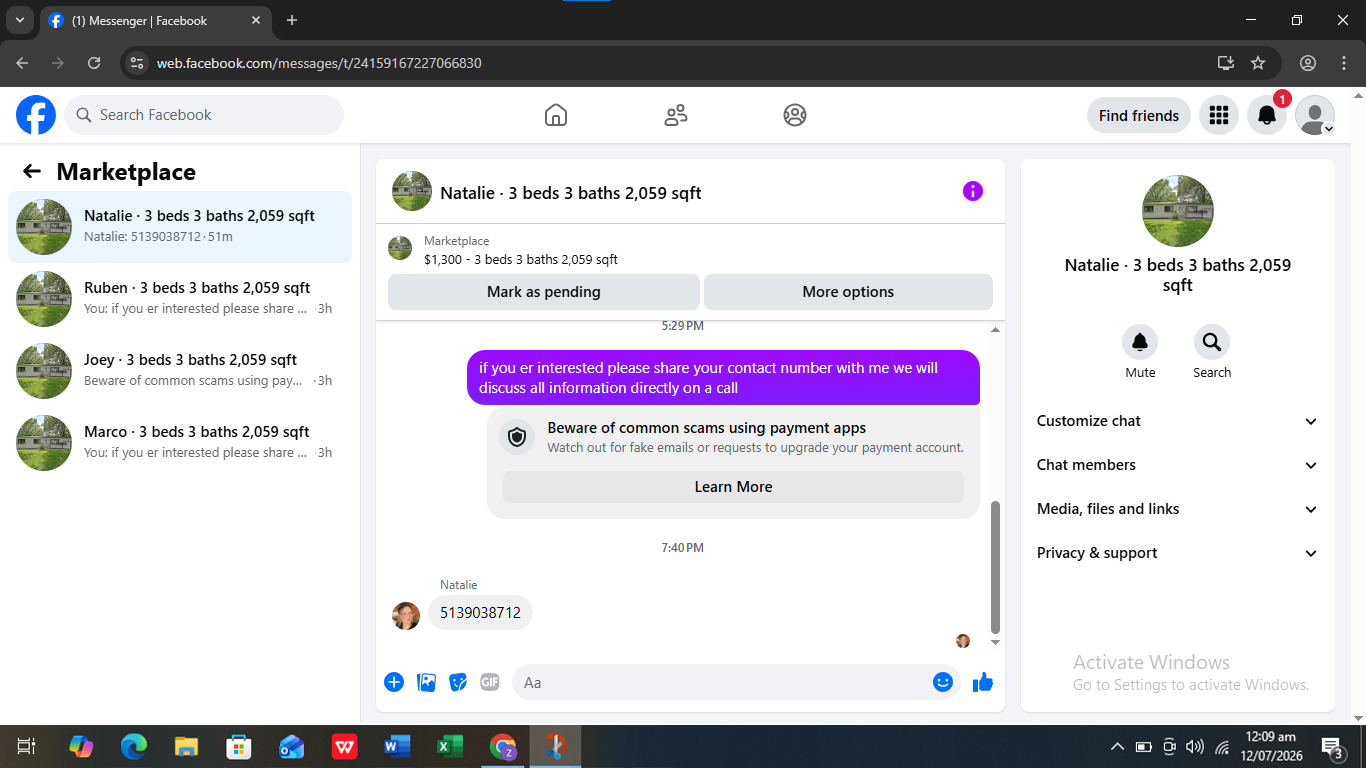Click the Mark as pending button
The image size is (1366, 768).
544,292
